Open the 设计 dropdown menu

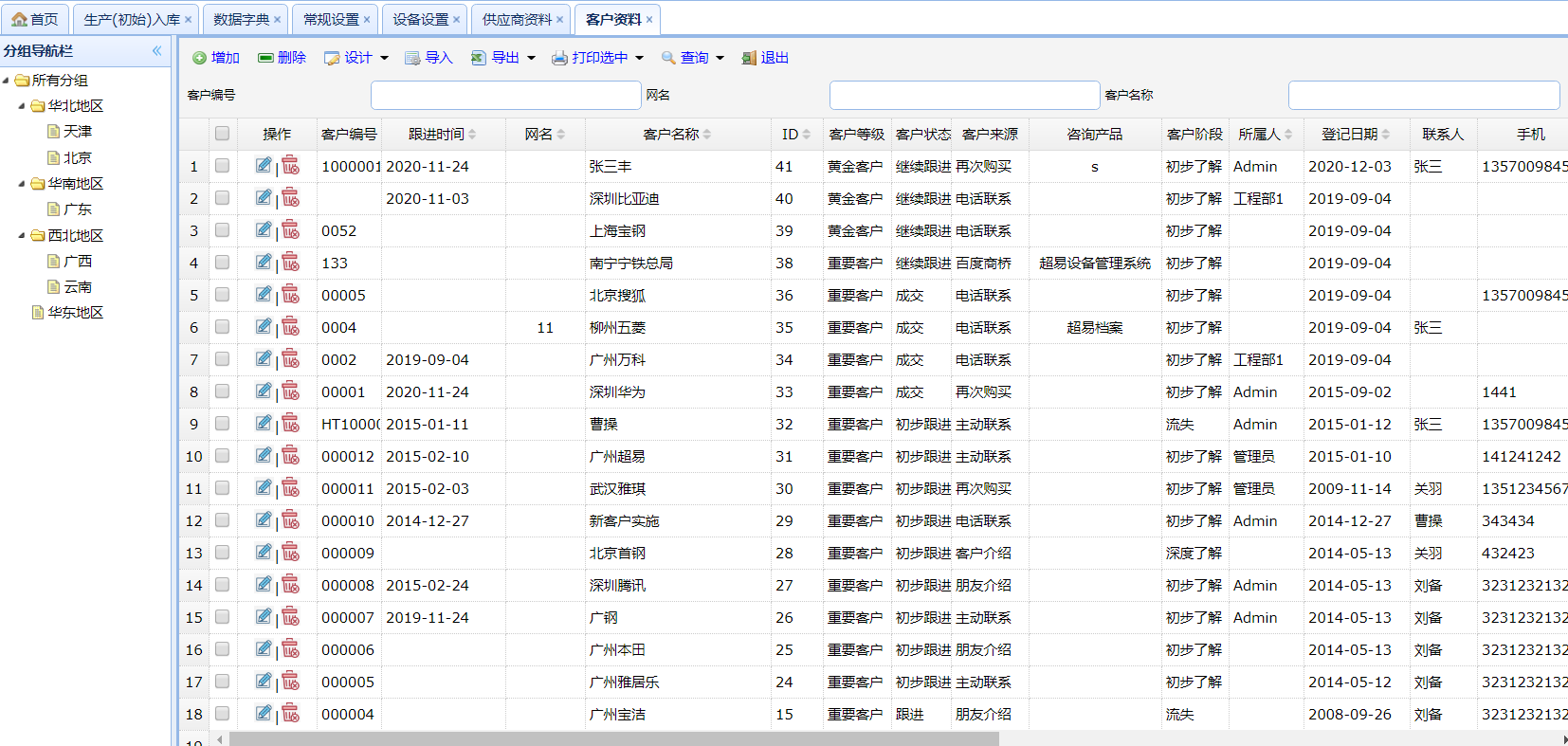[x=384, y=58]
